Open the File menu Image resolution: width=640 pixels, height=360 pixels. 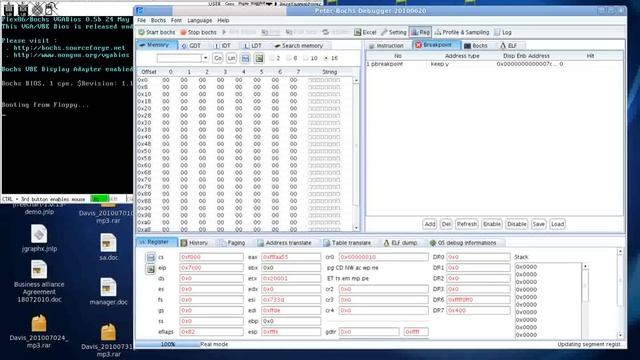click(x=141, y=20)
